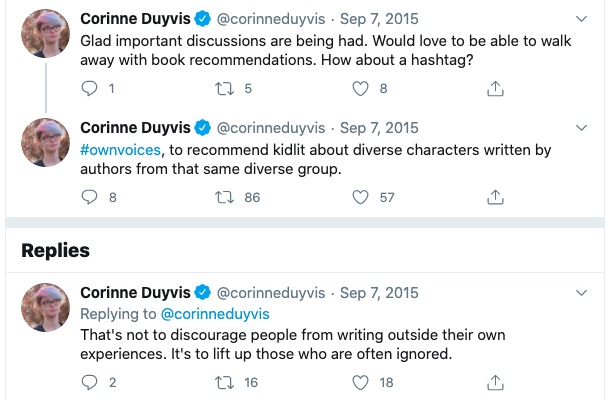608x400 pixels.
Task: Reply to the tweet about lifting up voices
Action: (89, 382)
